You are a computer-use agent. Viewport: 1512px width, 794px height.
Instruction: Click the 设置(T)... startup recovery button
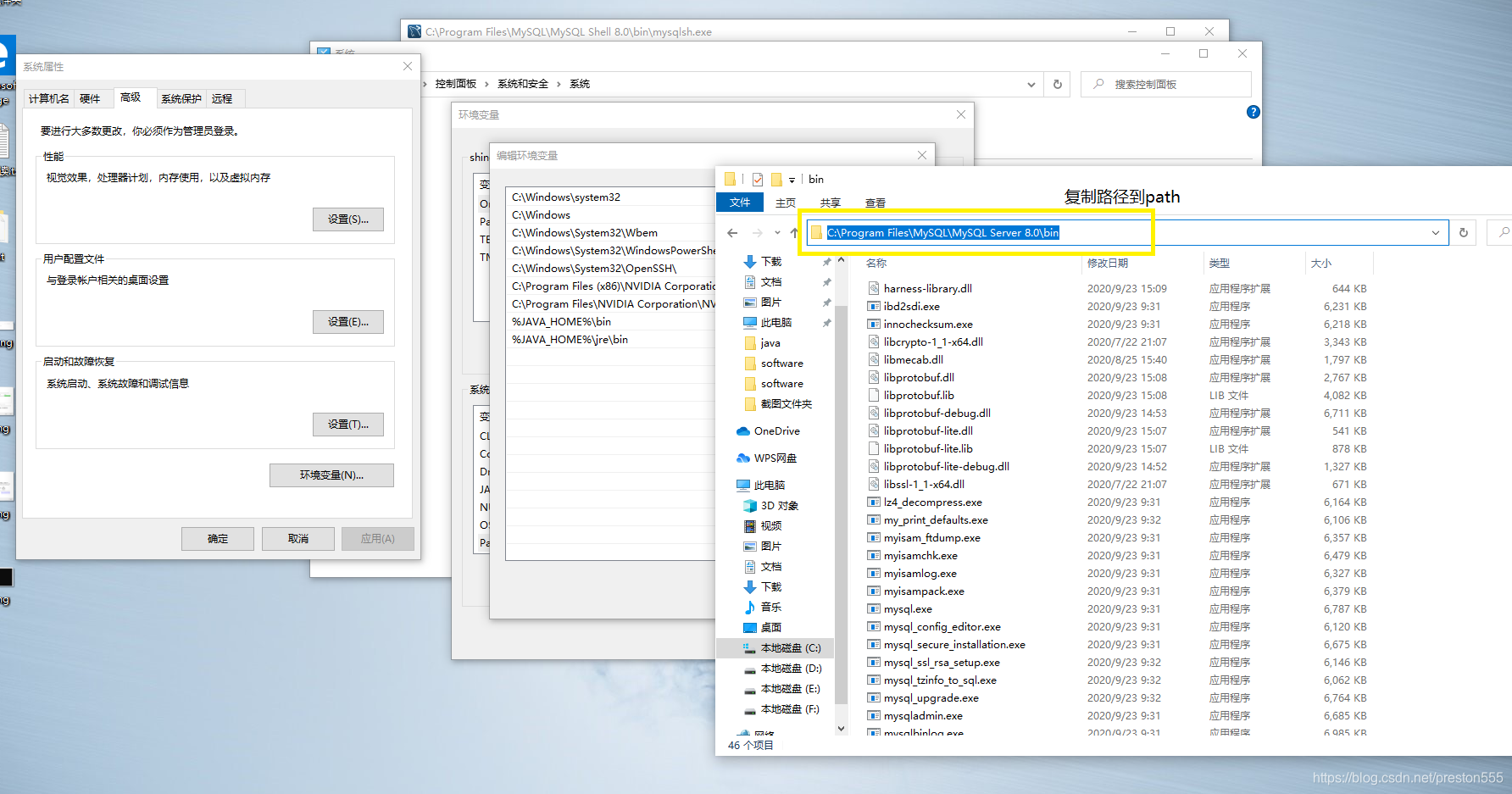click(x=348, y=425)
